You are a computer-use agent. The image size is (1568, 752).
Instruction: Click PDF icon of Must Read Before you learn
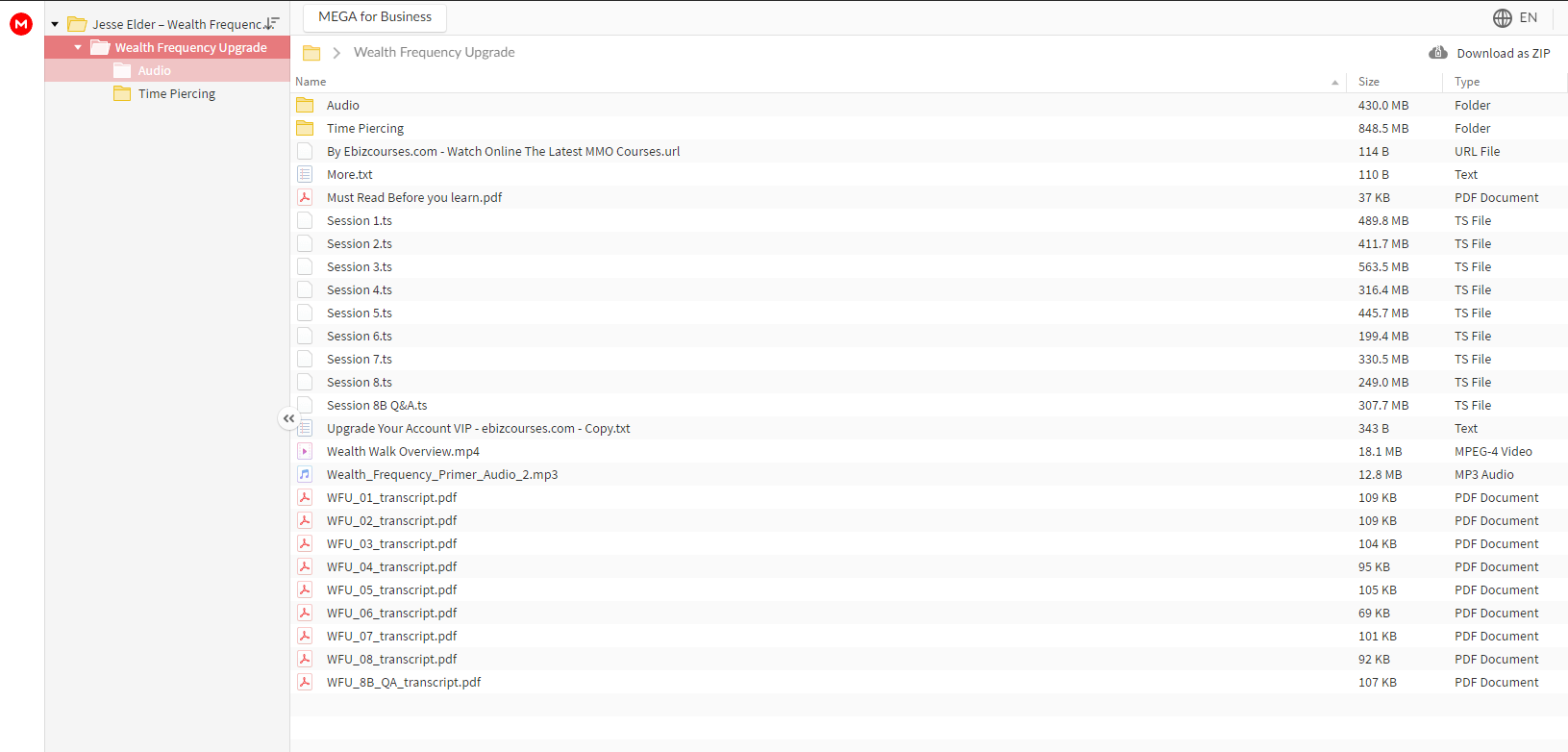[305, 197]
